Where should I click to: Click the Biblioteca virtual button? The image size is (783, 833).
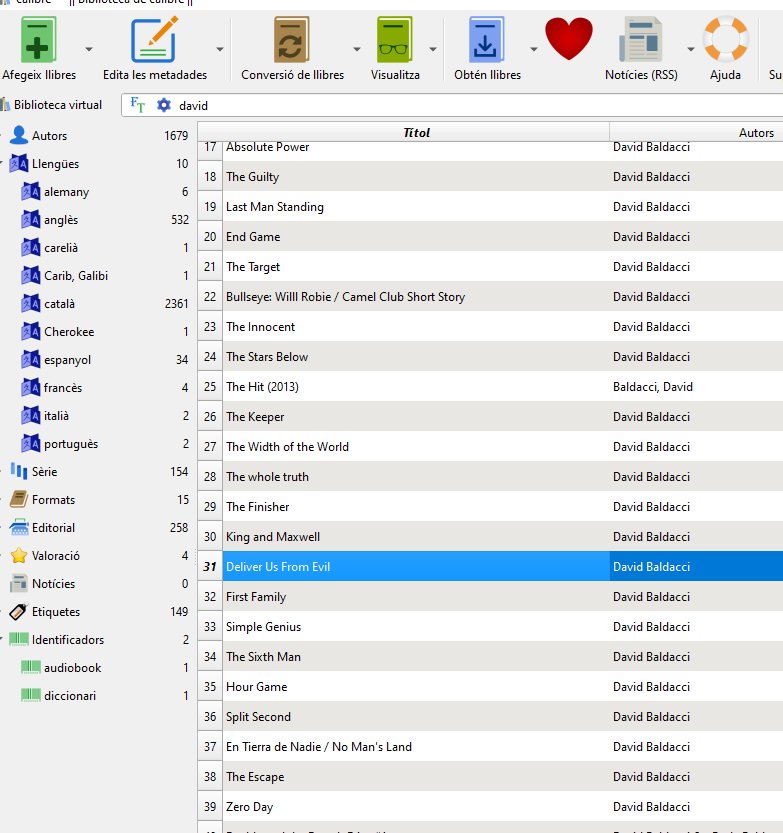tap(52, 105)
